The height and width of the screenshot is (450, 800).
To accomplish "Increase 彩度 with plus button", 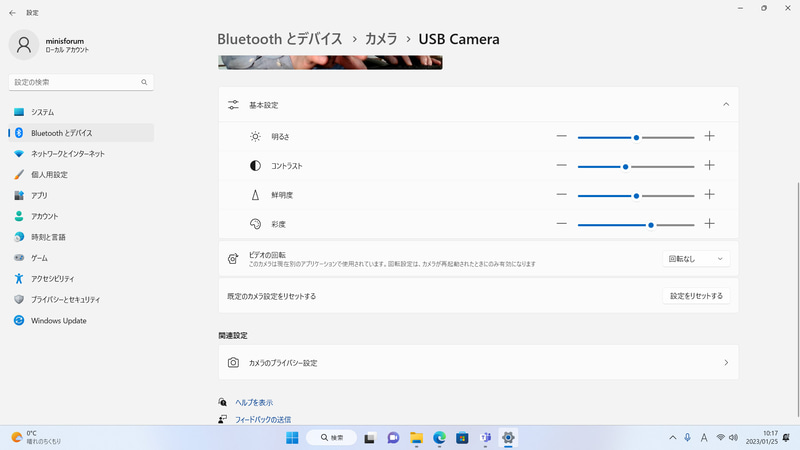I will [x=709, y=223].
